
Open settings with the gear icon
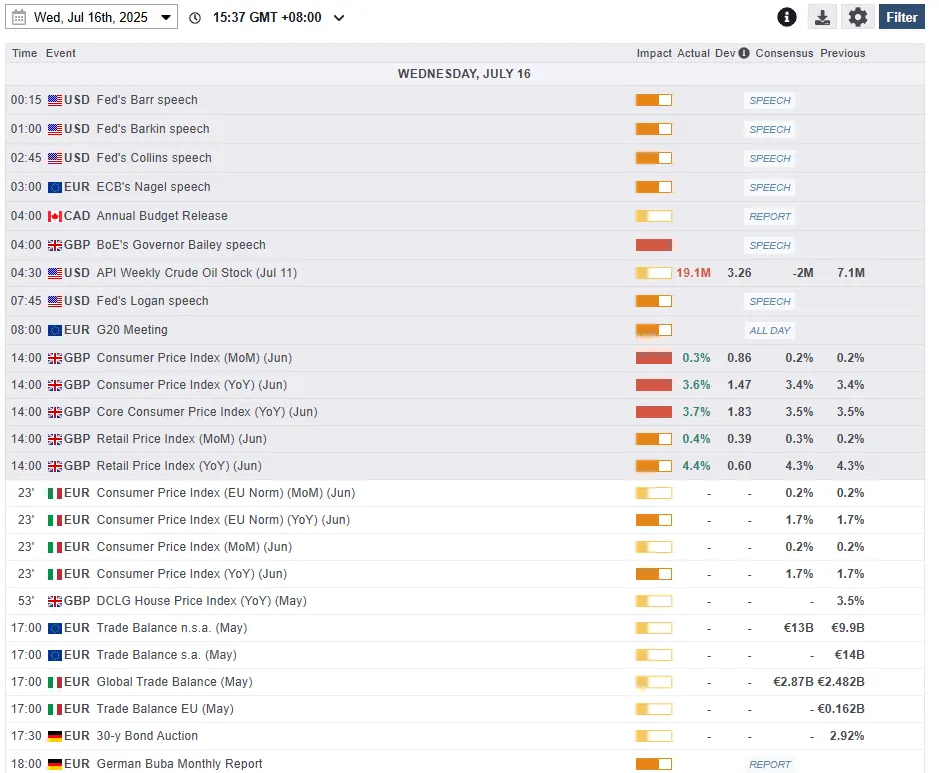[x=858, y=17]
